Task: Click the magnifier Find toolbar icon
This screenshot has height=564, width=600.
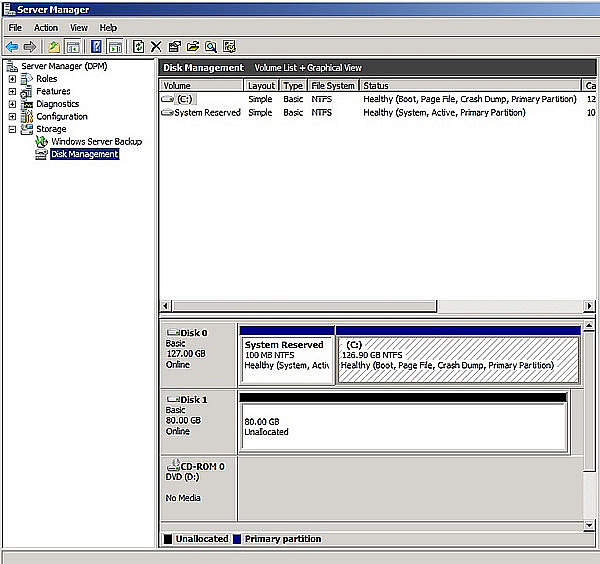Action: pos(211,46)
